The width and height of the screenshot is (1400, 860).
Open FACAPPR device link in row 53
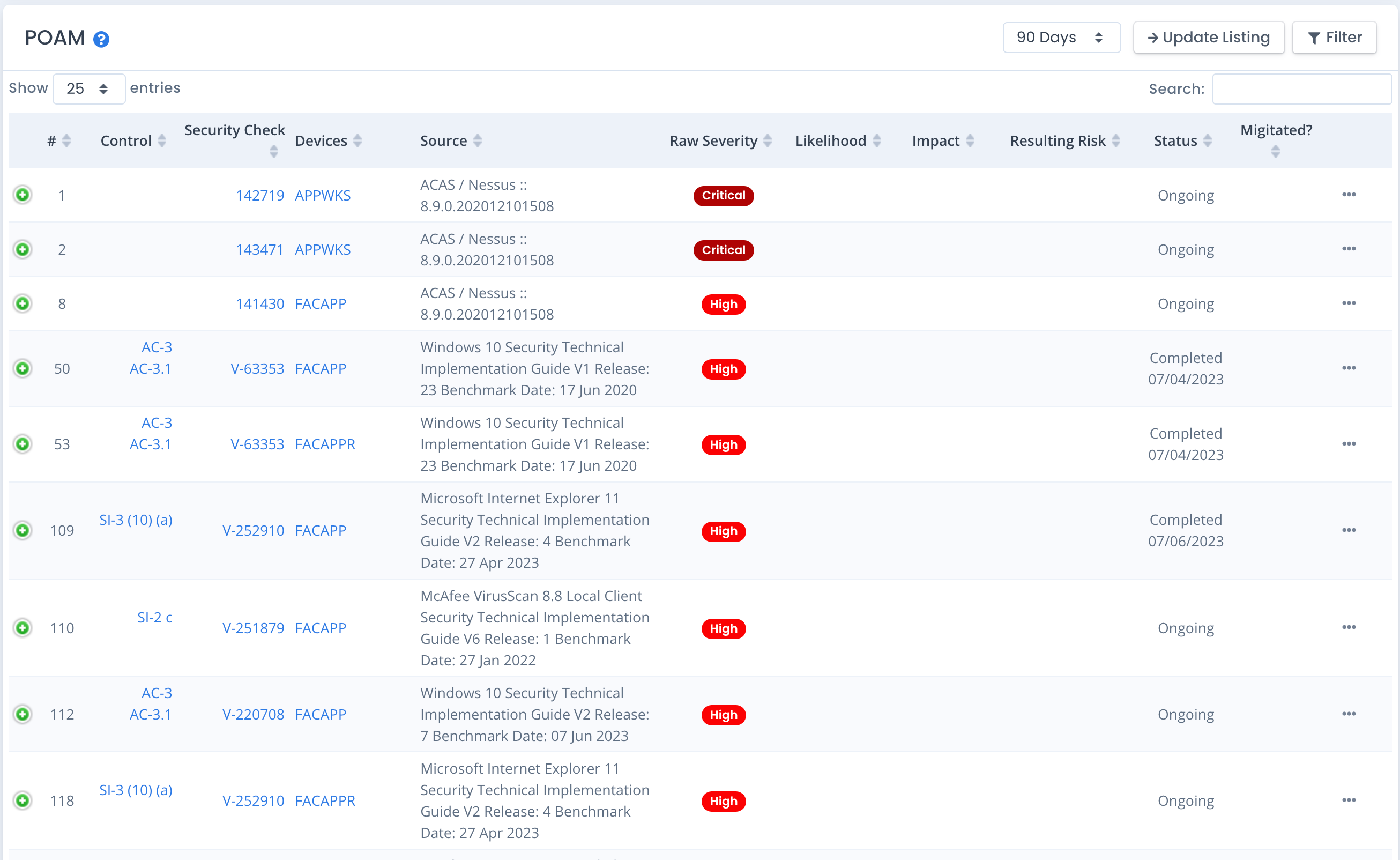[x=325, y=444]
